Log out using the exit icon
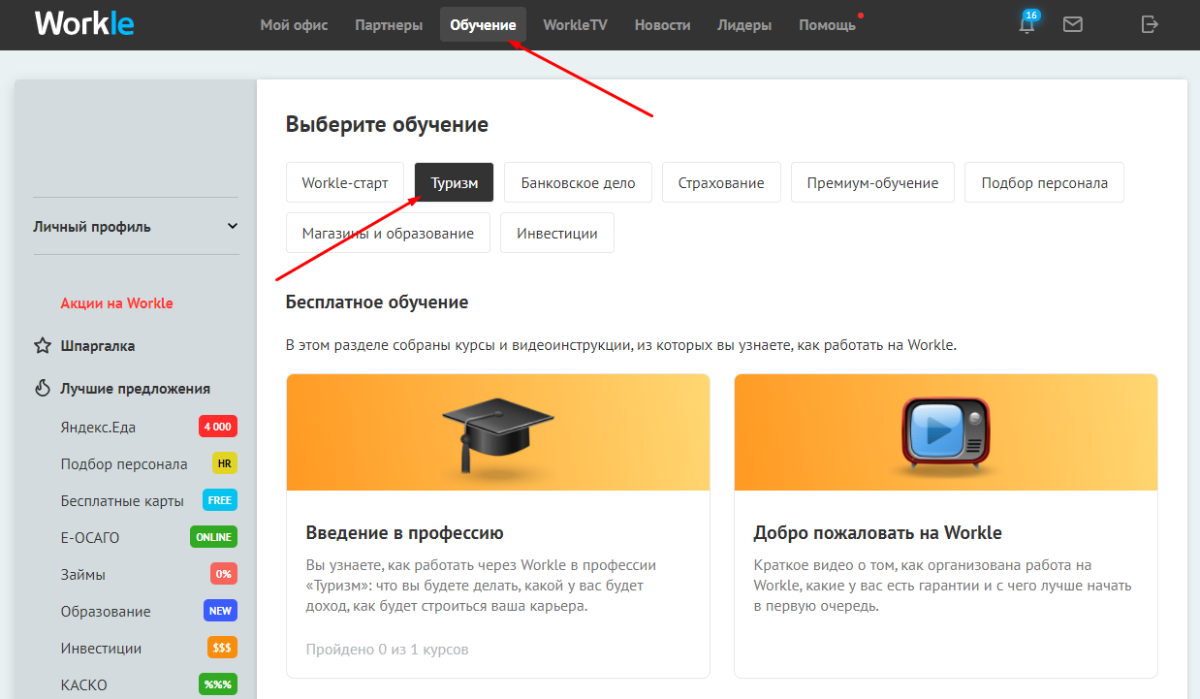Screen dimensions: 1200x699 pyautogui.click(x=1149, y=24)
